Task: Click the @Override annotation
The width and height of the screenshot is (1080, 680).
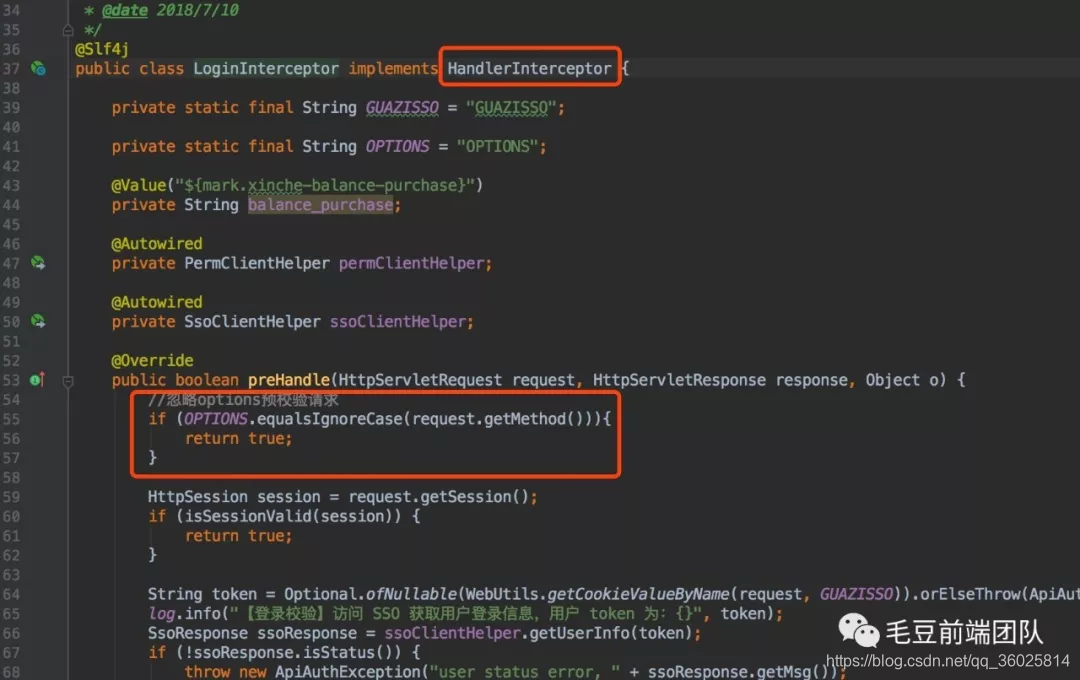Action: tap(152, 361)
